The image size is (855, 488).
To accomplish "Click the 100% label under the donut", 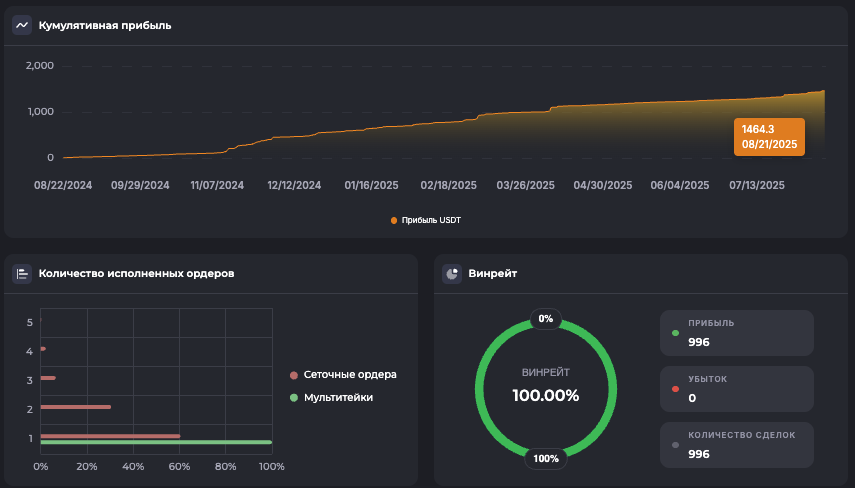I will coord(546,458).
